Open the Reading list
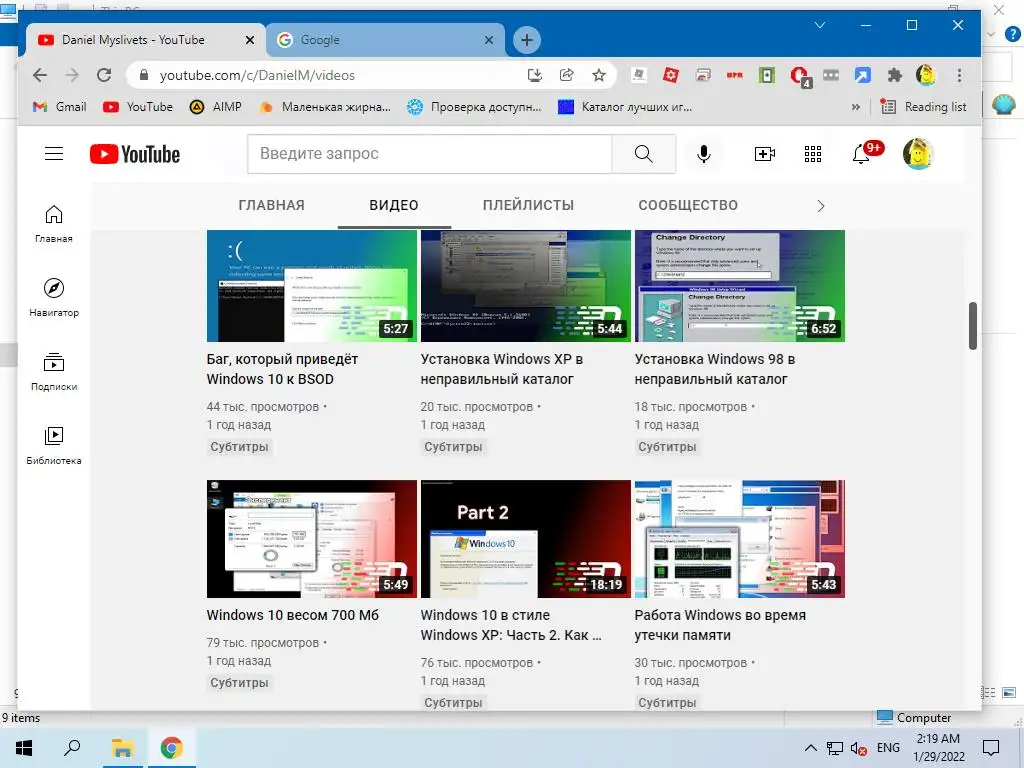Viewport: 1024px width, 768px height. coord(923,106)
